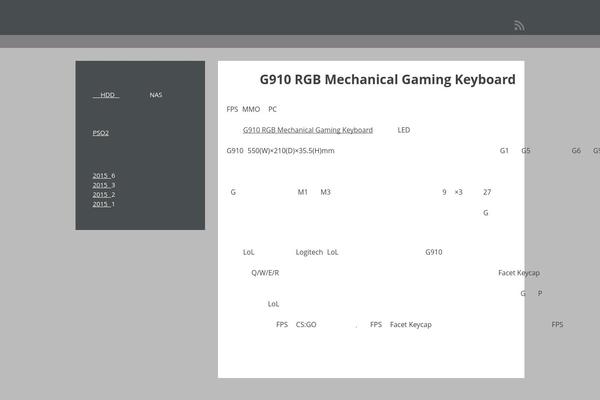Image resolution: width=600 pixels, height=400 pixels.
Task: Click the number 27 text
Action: tap(487, 192)
